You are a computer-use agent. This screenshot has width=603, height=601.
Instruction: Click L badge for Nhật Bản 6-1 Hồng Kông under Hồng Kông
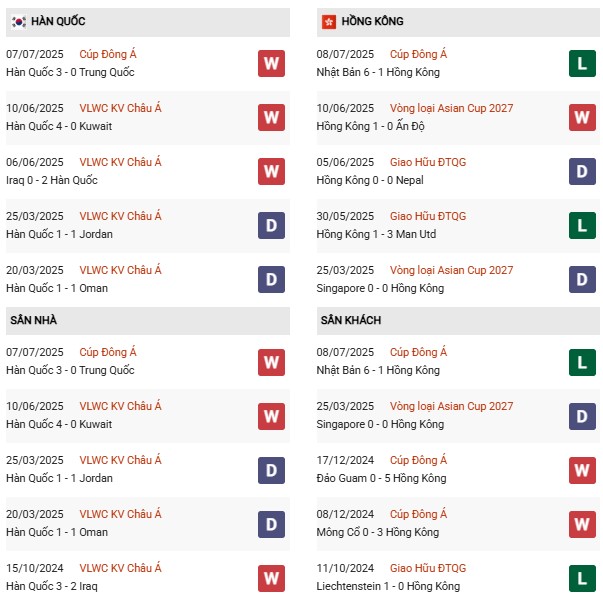[x=583, y=63]
